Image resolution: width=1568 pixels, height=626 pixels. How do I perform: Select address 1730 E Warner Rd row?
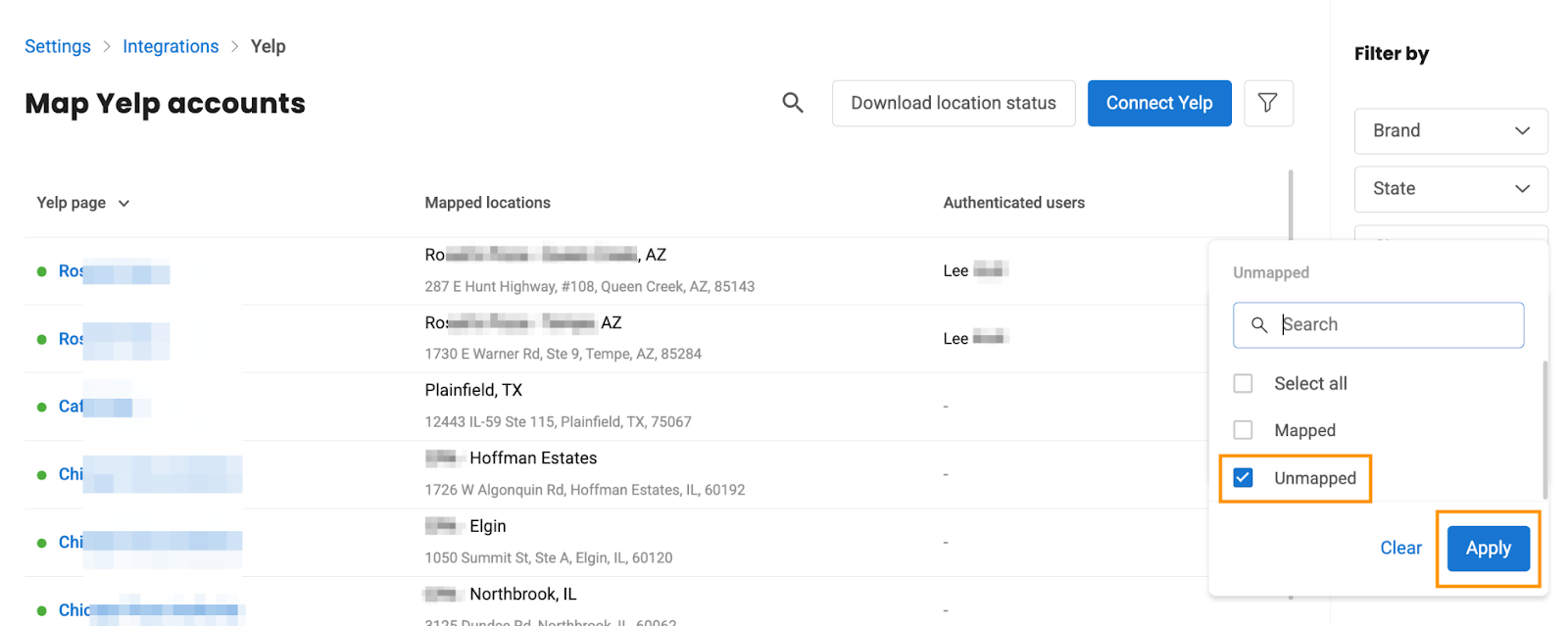pyautogui.click(x=563, y=354)
